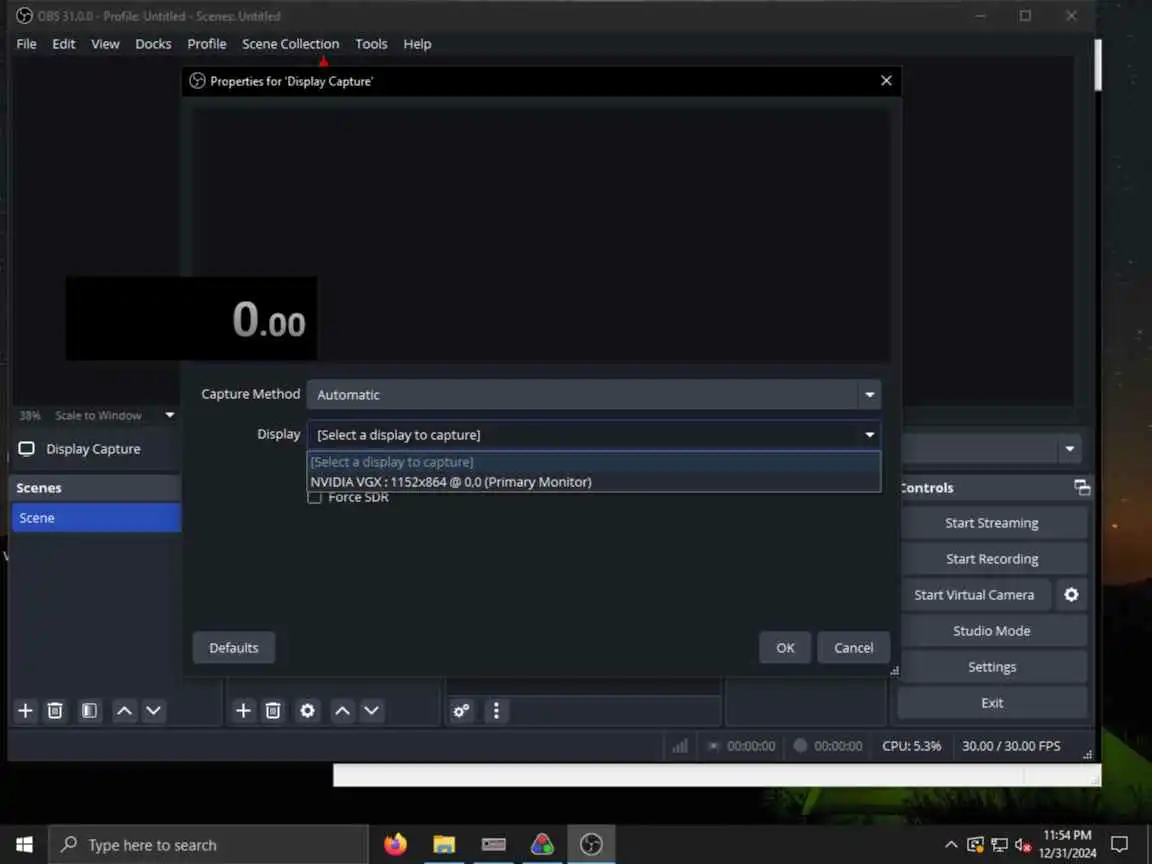Grab the Properties dialog resize grip

coord(893,670)
